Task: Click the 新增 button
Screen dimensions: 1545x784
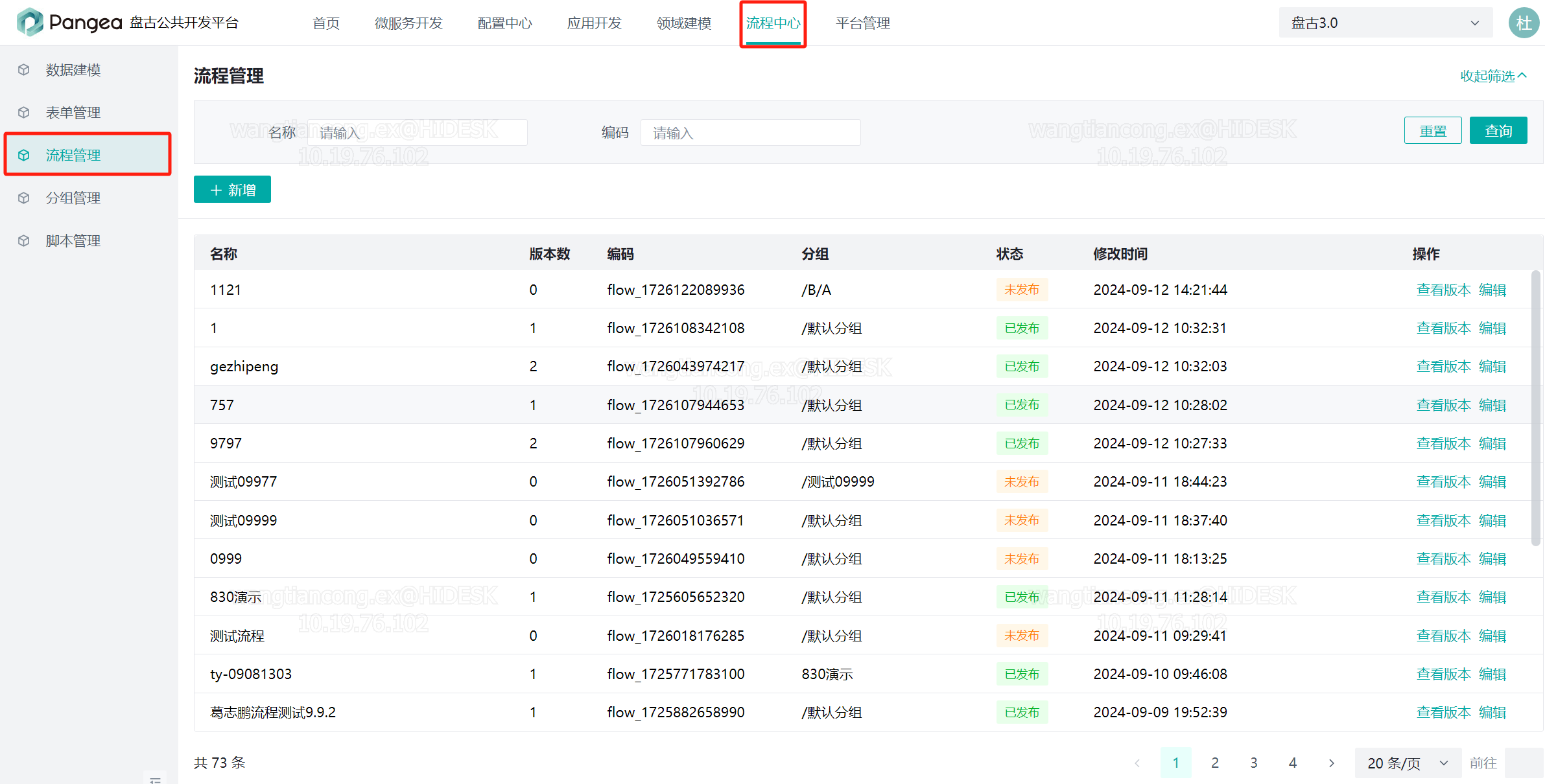Action: tap(232, 189)
